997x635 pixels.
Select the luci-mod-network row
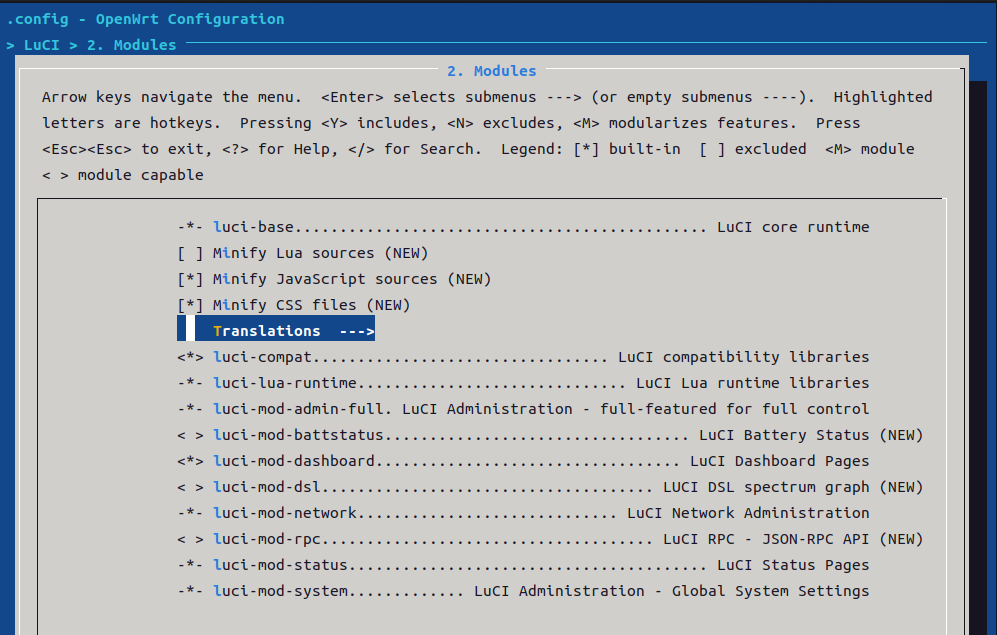point(523,514)
